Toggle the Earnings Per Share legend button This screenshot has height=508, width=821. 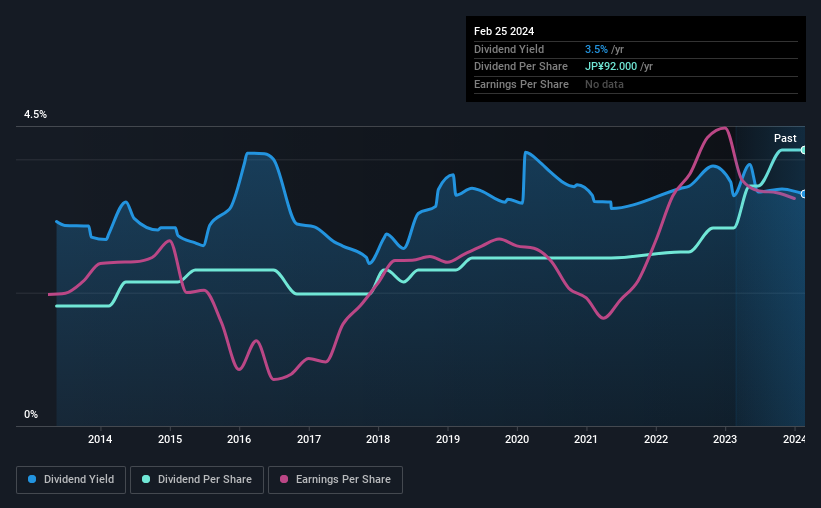pos(335,480)
